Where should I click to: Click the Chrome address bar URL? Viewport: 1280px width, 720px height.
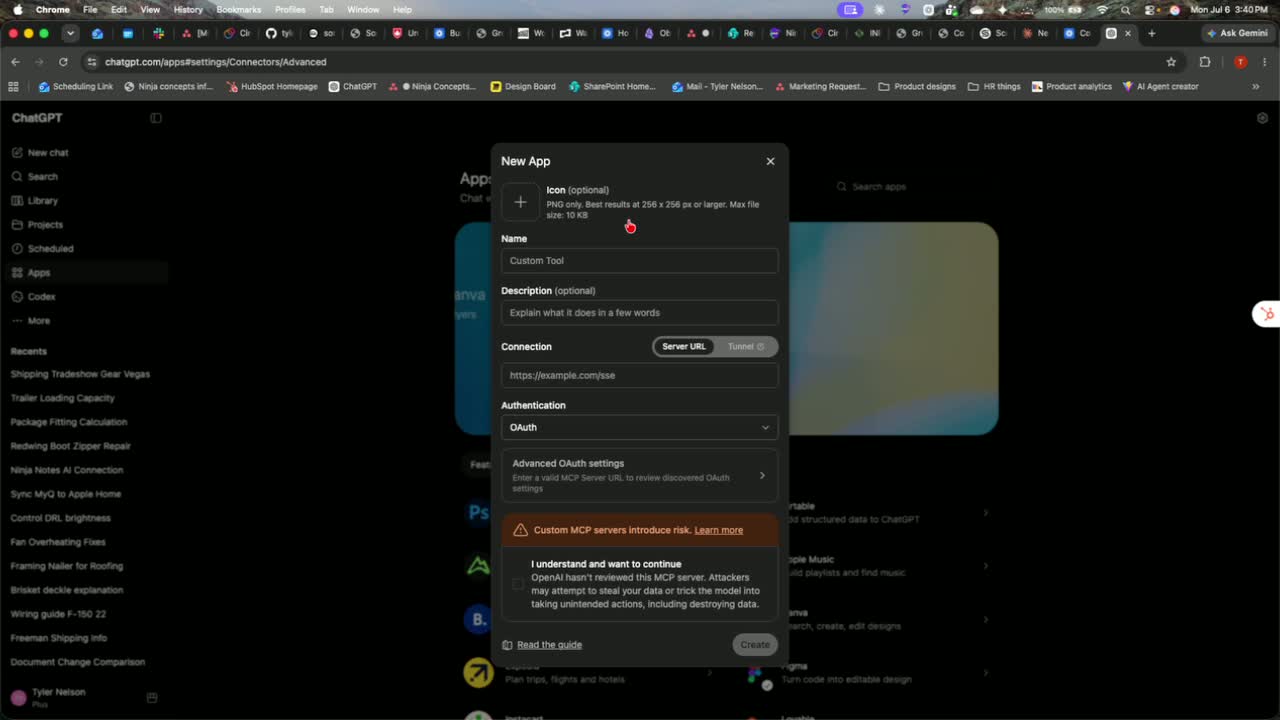215,62
